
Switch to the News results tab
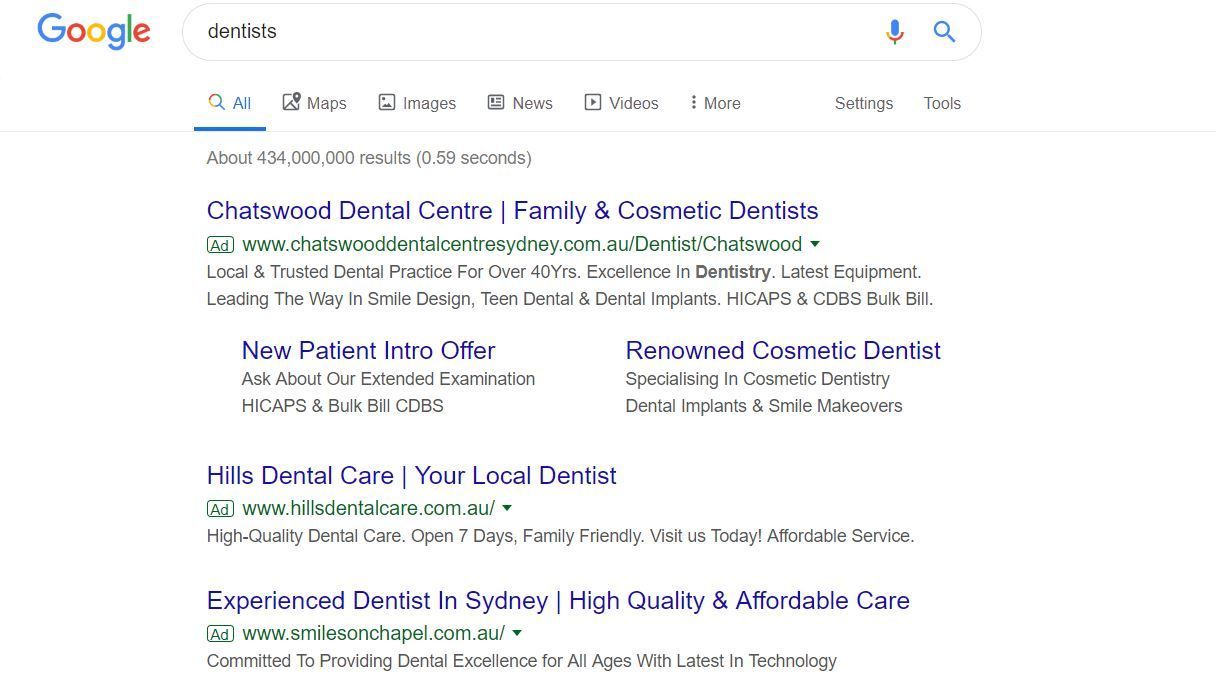point(520,103)
